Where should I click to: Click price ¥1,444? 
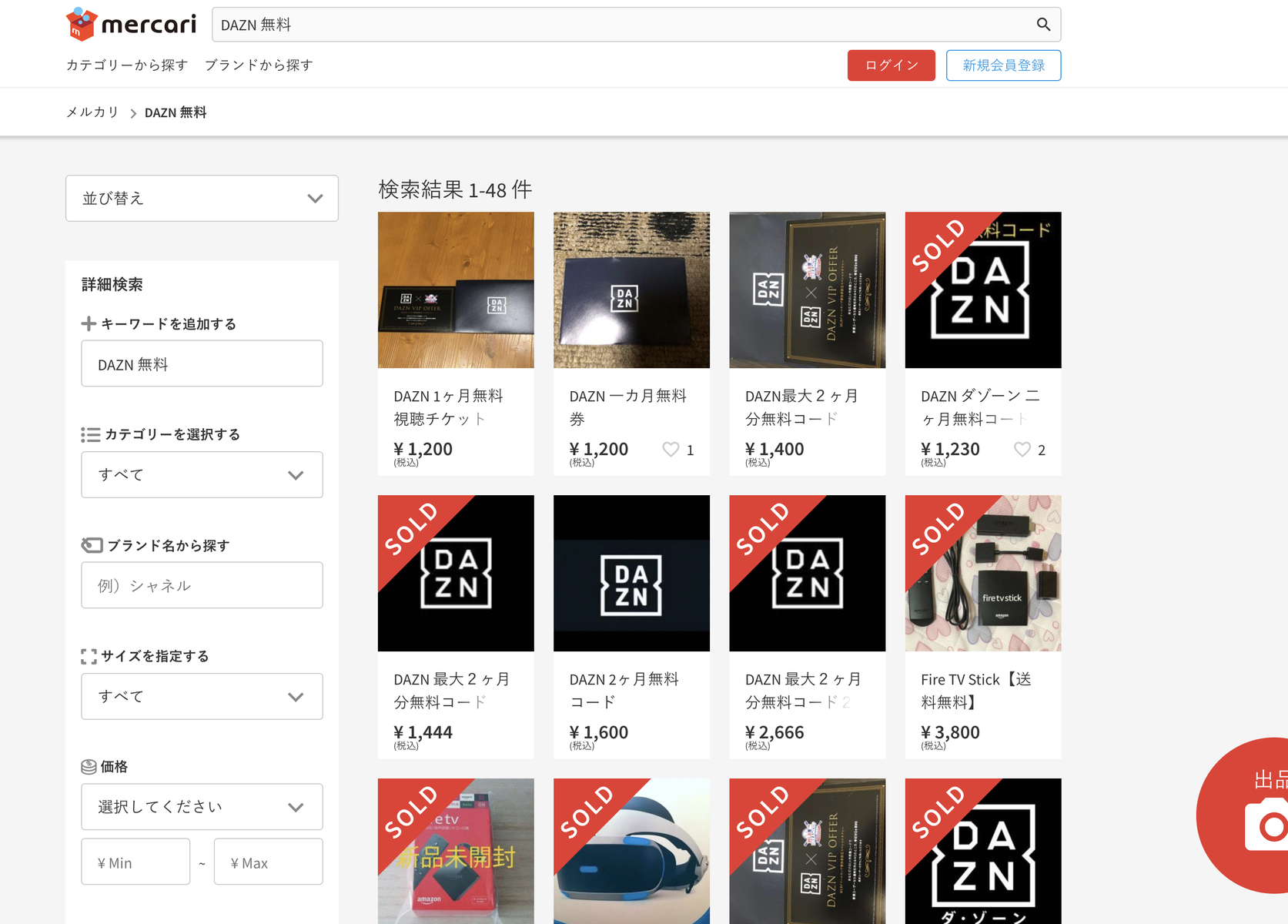pos(423,733)
